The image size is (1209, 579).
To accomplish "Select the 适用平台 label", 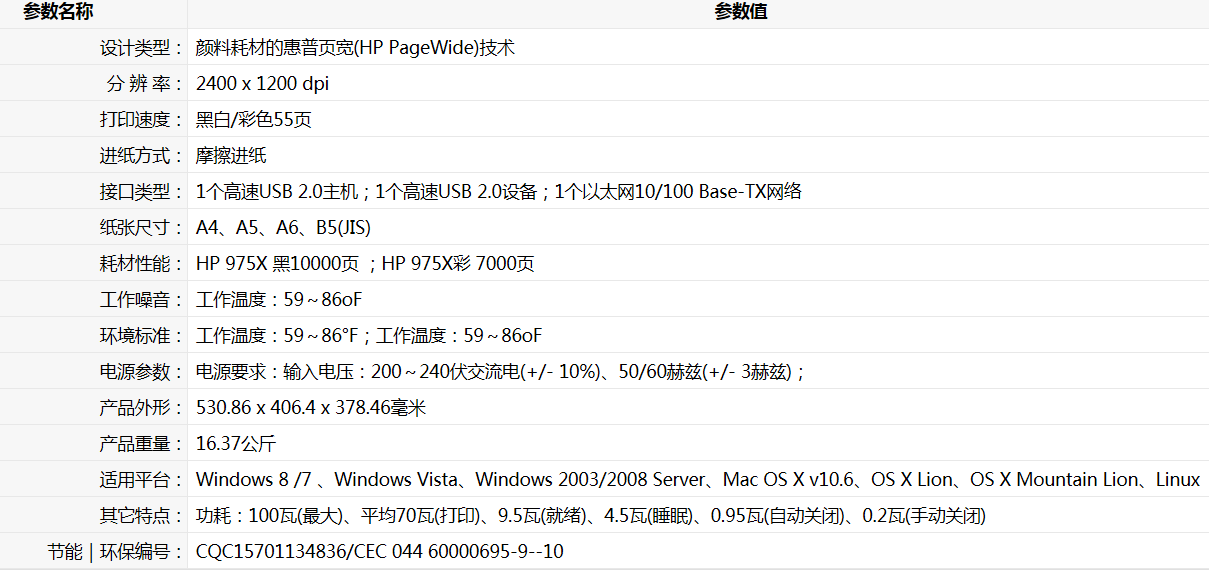I will (x=141, y=479).
